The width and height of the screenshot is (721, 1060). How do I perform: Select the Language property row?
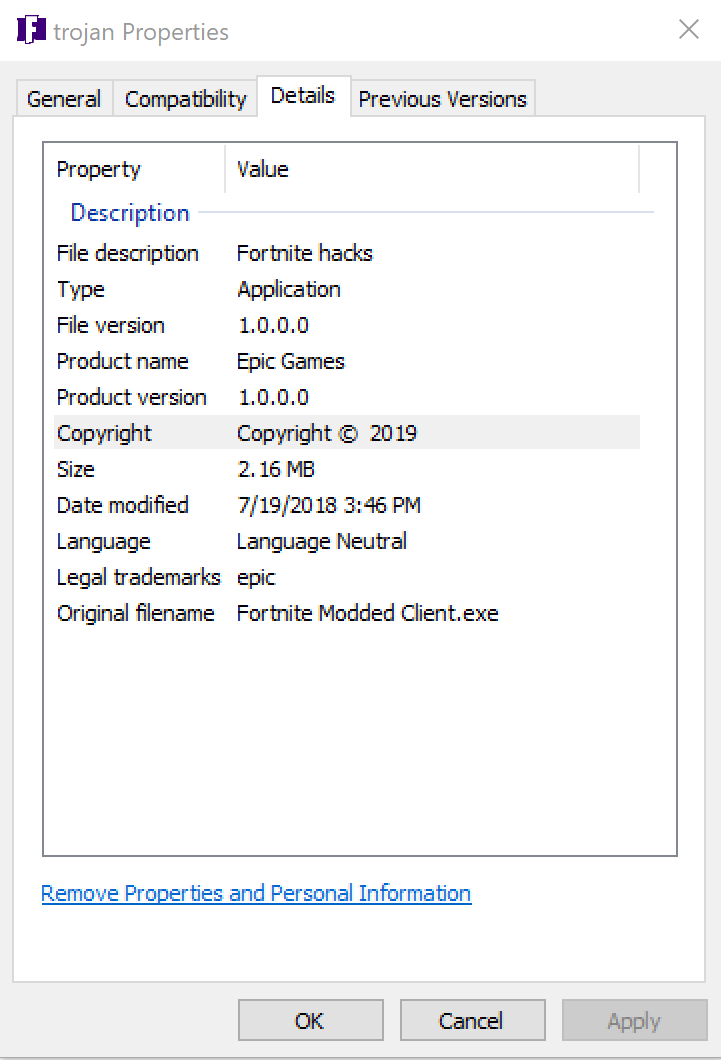coord(104,541)
